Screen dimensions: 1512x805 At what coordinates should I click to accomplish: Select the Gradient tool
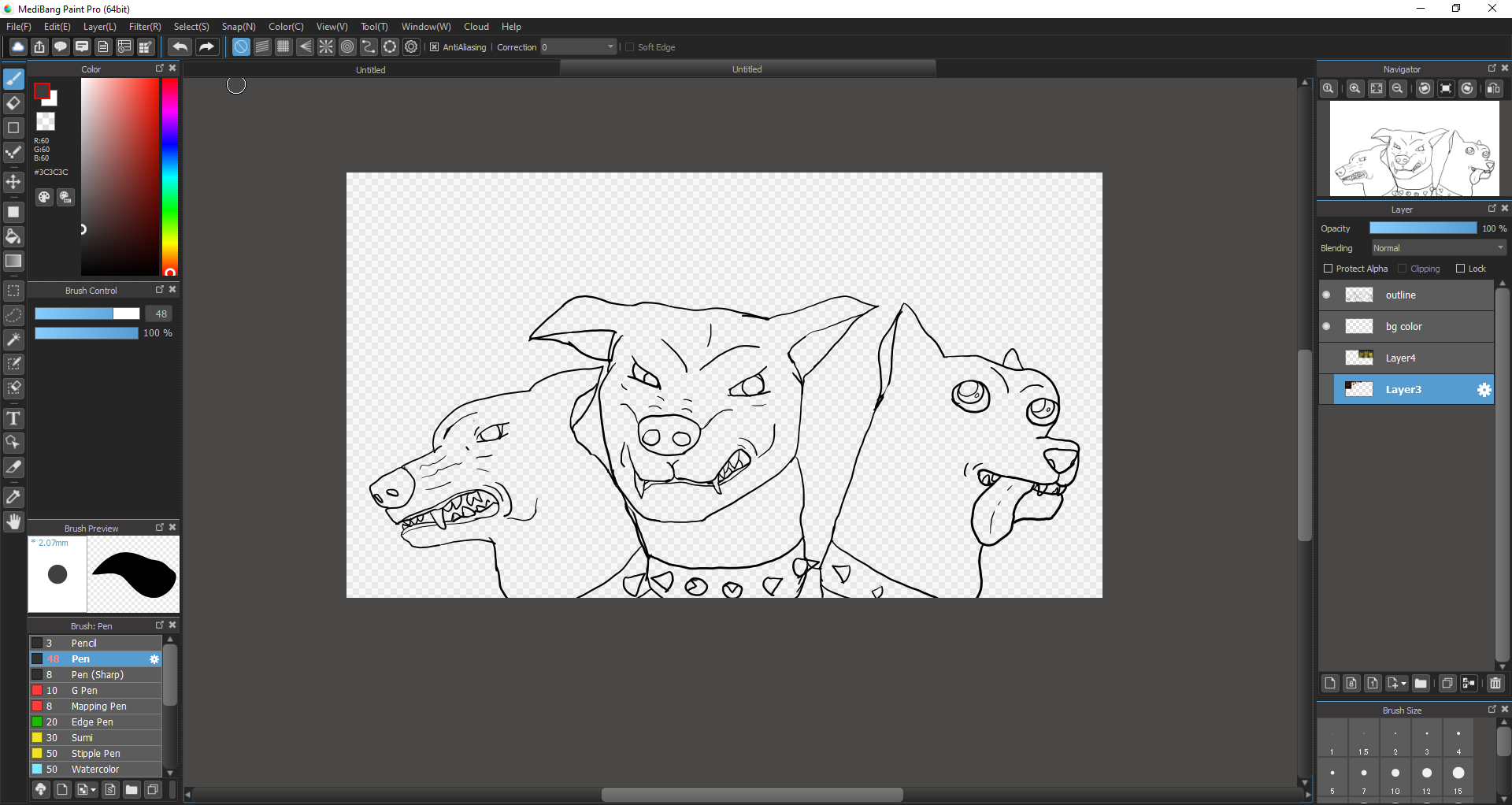(13, 261)
